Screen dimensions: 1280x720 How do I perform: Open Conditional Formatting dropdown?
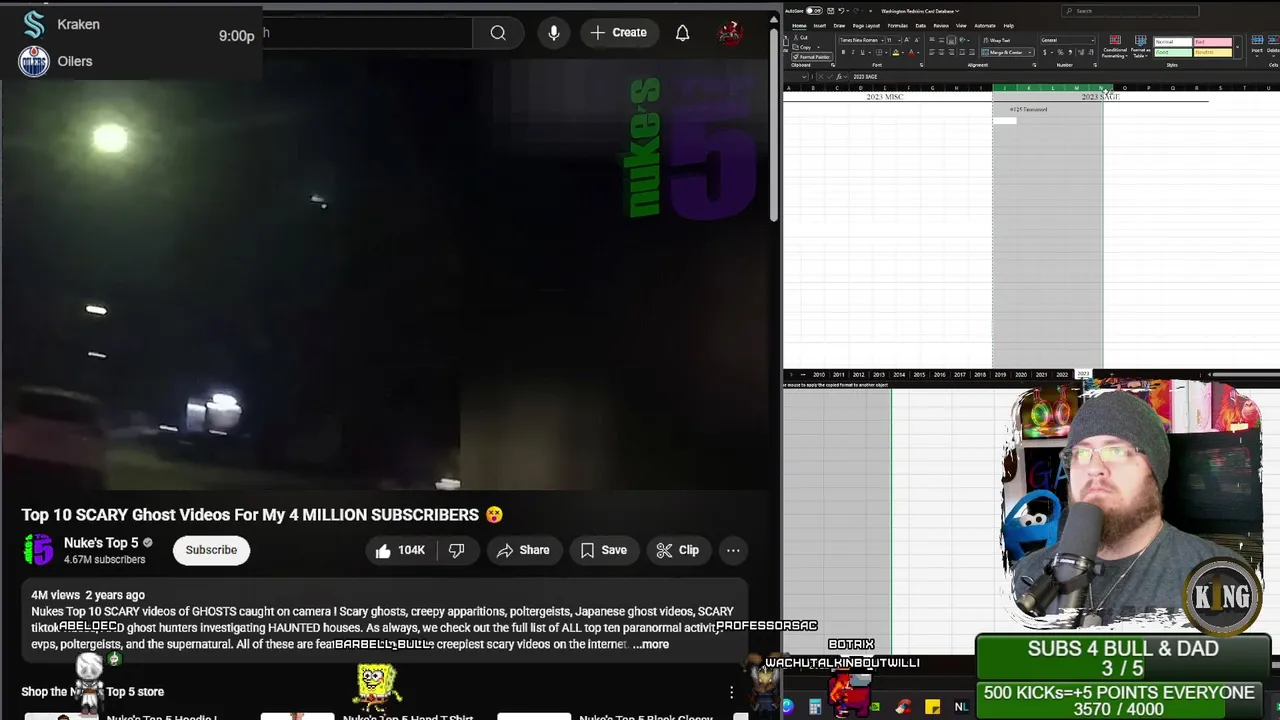(1115, 47)
